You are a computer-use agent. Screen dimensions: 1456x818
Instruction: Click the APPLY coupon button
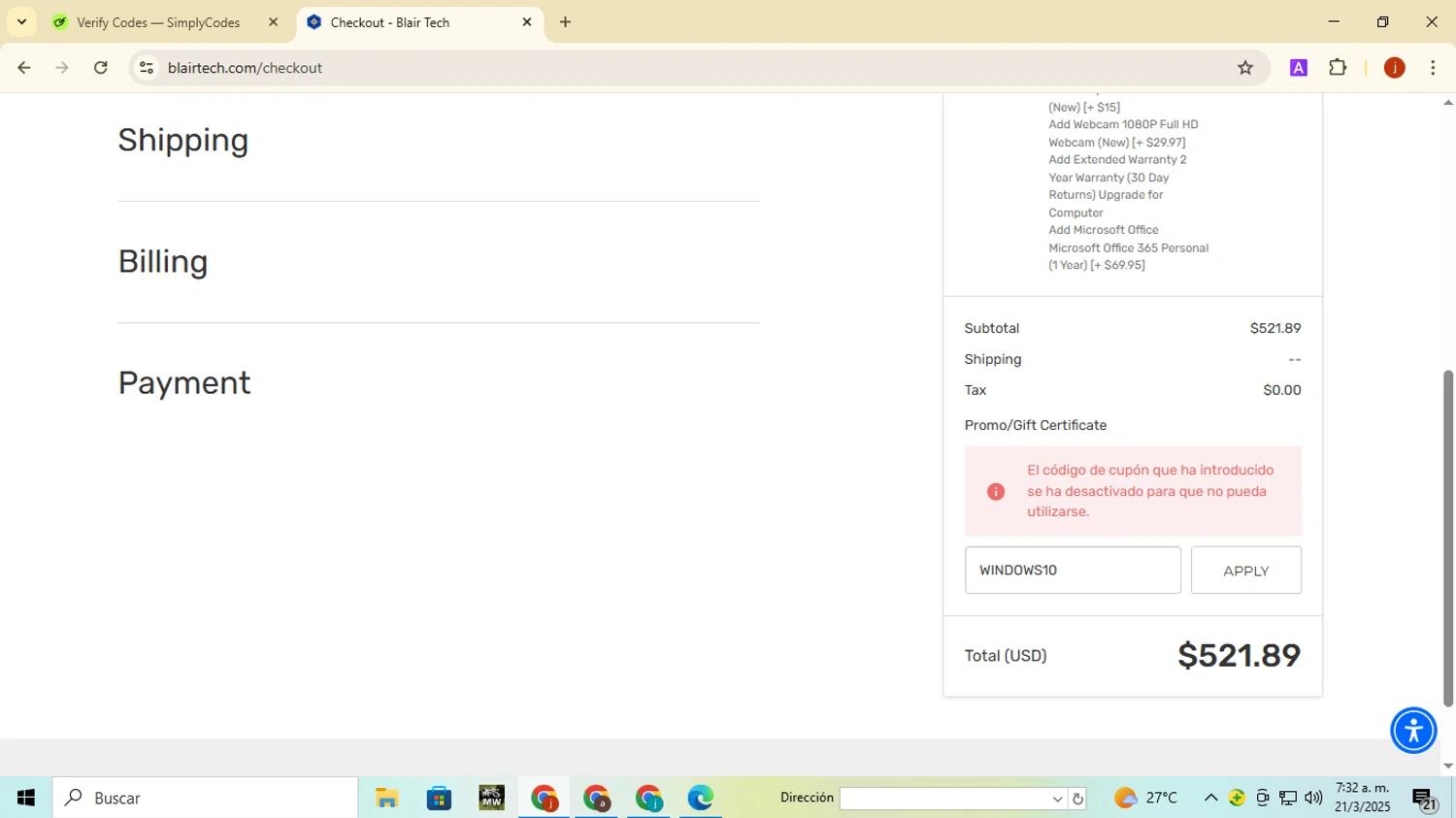pyautogui.click(x=1246, y=571)
